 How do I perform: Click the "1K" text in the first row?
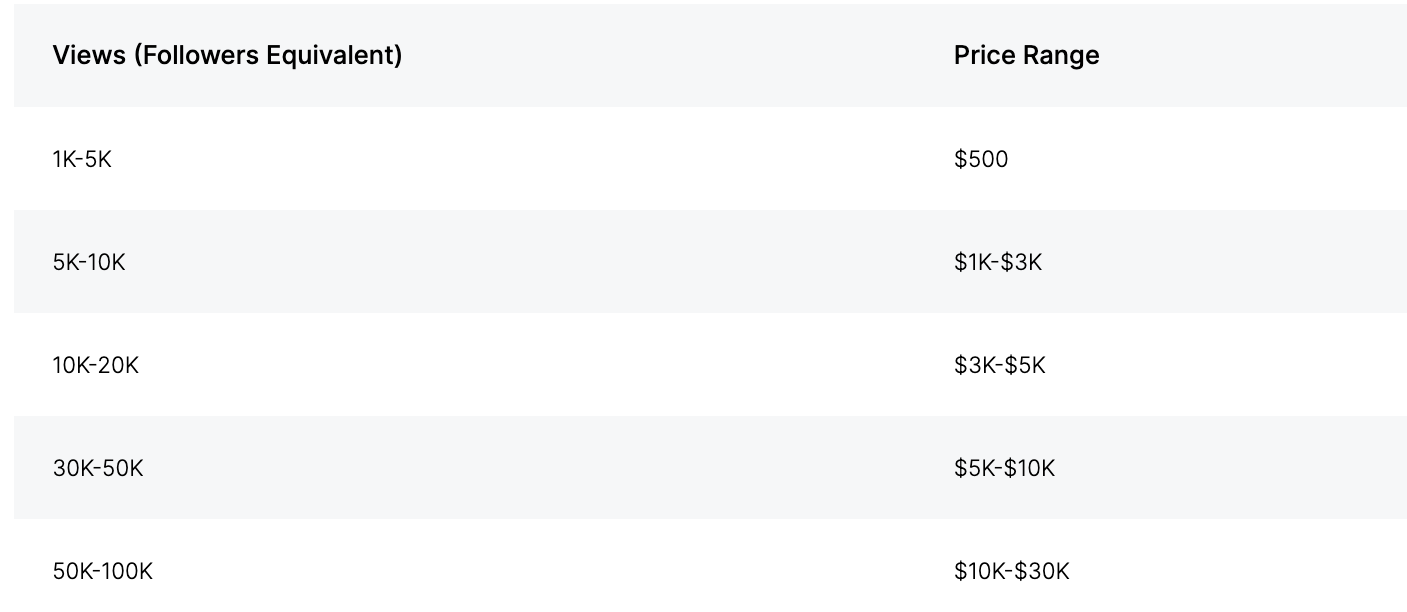pyautogui.click(x=64, y=159)
